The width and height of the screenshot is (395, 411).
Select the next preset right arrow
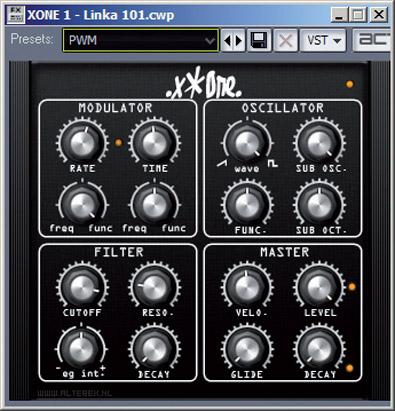pos(239,41)
